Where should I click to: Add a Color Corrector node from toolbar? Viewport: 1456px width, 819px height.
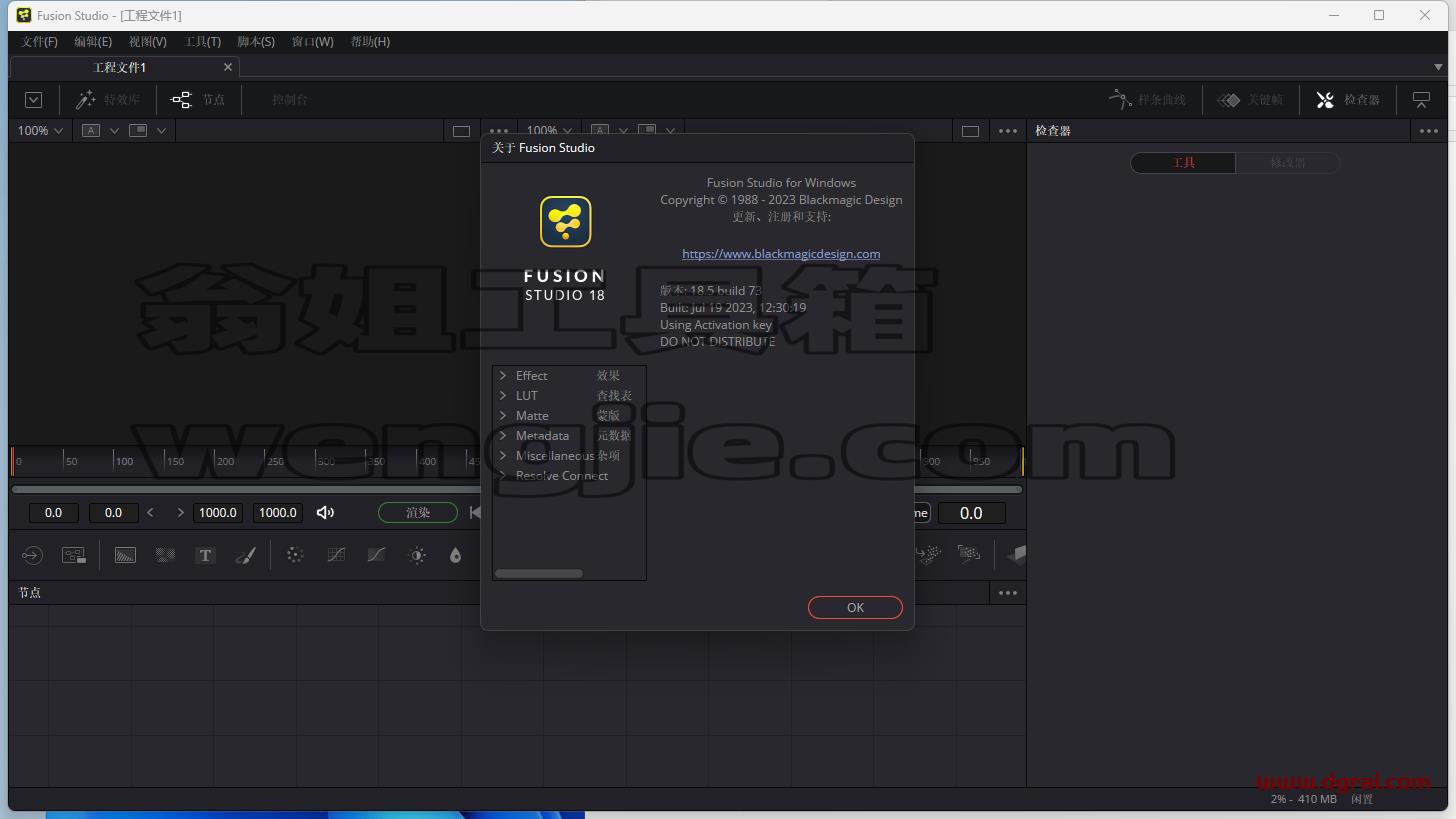295,555
